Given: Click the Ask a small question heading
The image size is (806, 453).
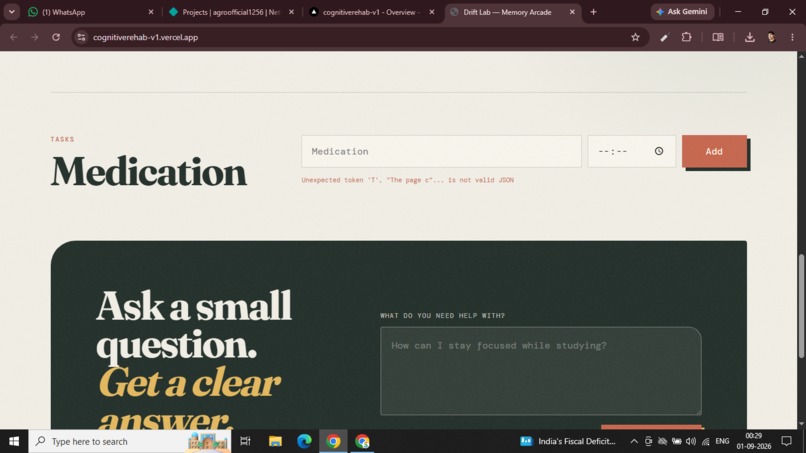Looking at the screenshot, I should pos(194,325).
